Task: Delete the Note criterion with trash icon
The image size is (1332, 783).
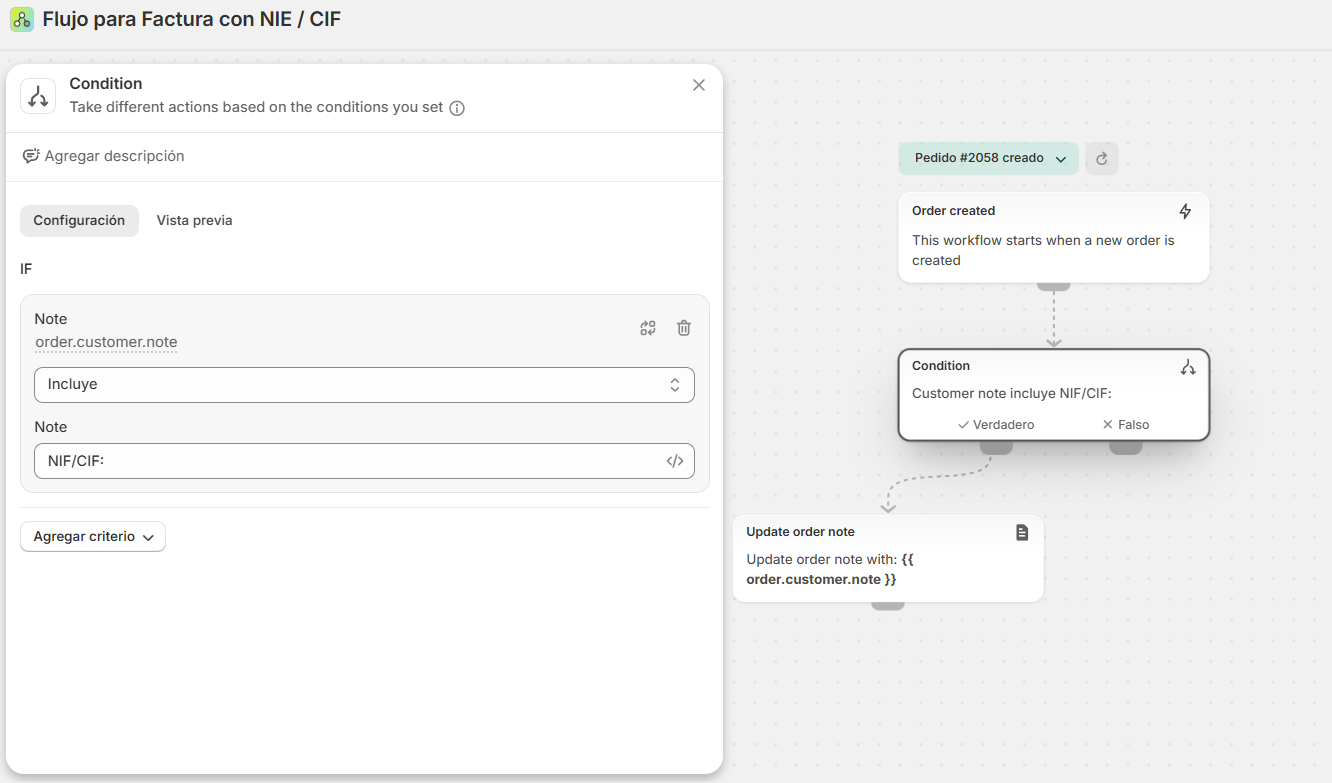Action: (x=684, y=328)
